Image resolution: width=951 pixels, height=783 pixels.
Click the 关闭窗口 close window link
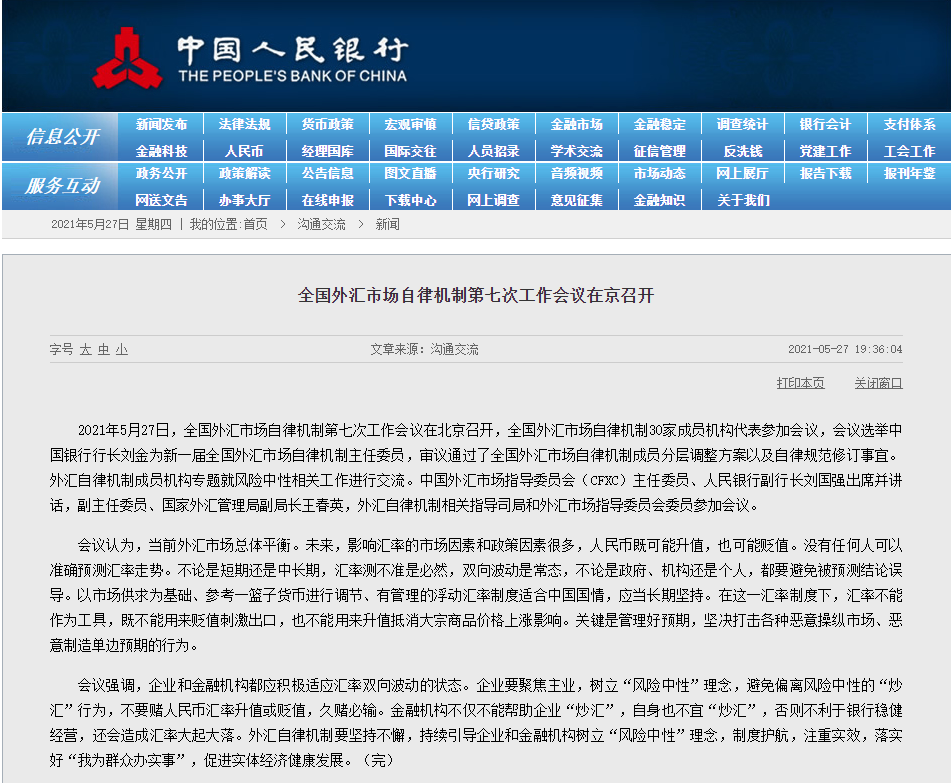click(877, 383)
